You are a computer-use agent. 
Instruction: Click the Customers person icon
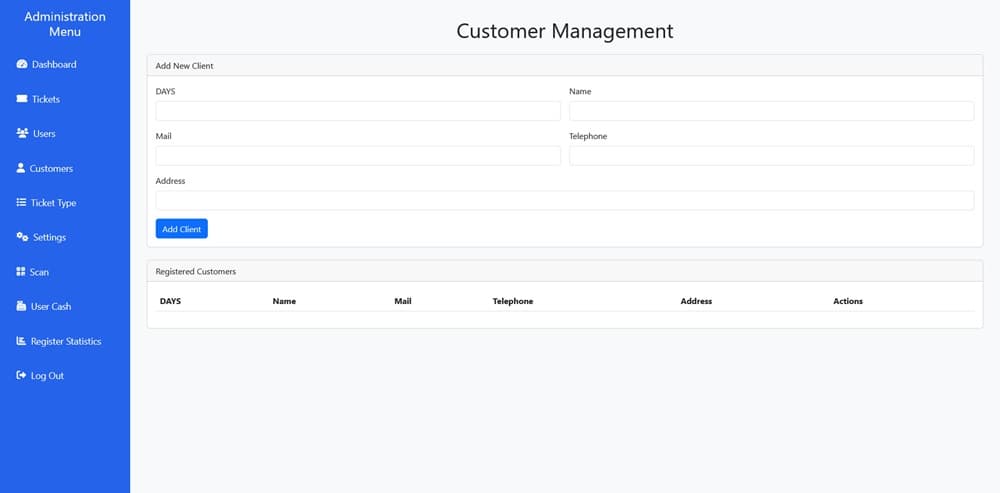pos(21,168)
